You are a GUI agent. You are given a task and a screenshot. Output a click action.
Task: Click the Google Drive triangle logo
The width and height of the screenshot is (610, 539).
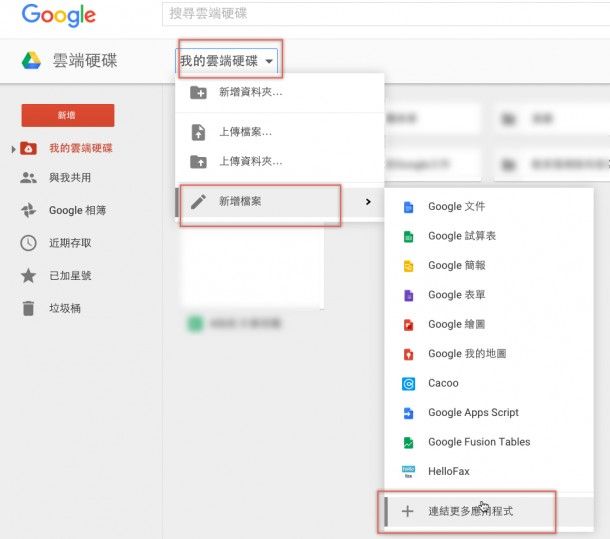pos(31,61)
